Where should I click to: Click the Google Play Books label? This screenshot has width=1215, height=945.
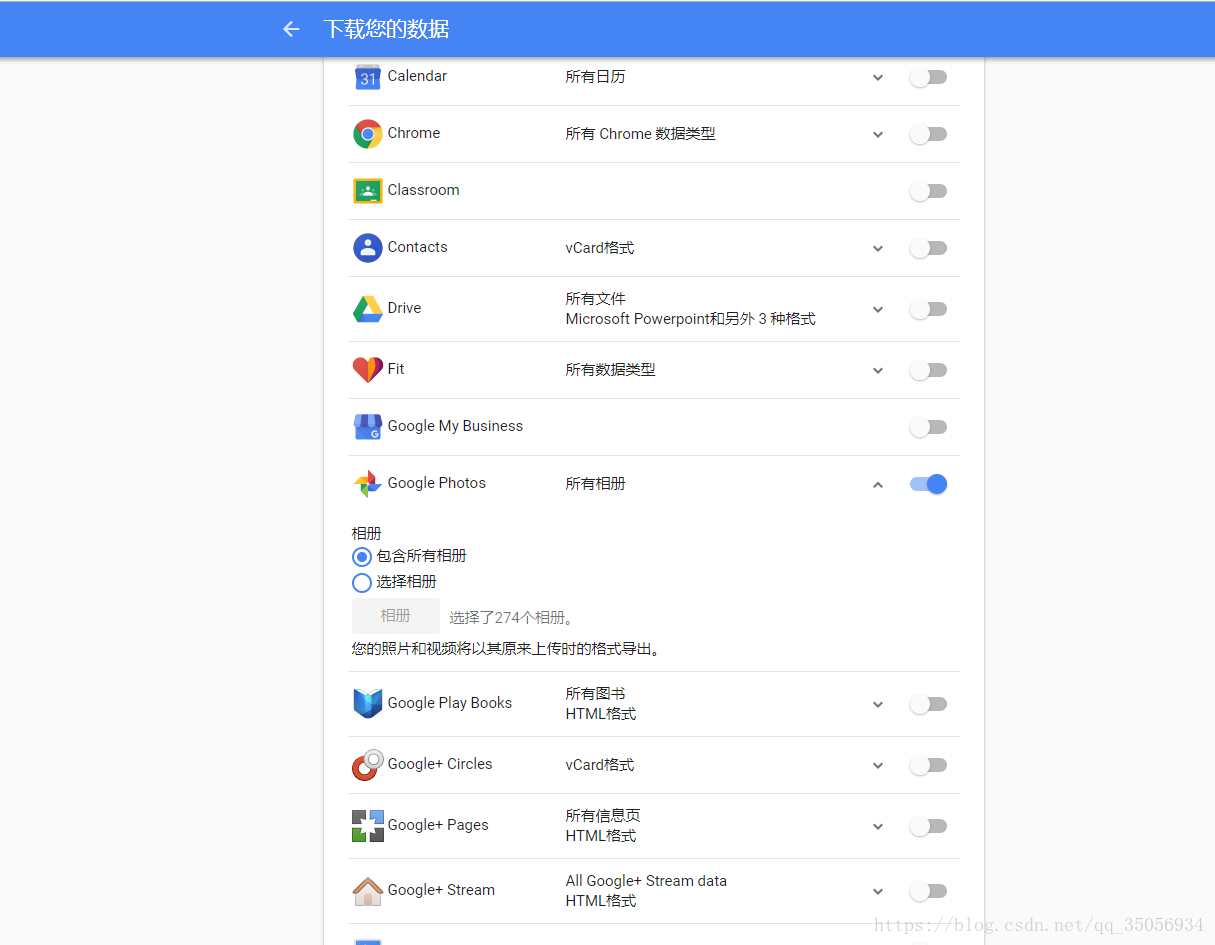(450, 703)
